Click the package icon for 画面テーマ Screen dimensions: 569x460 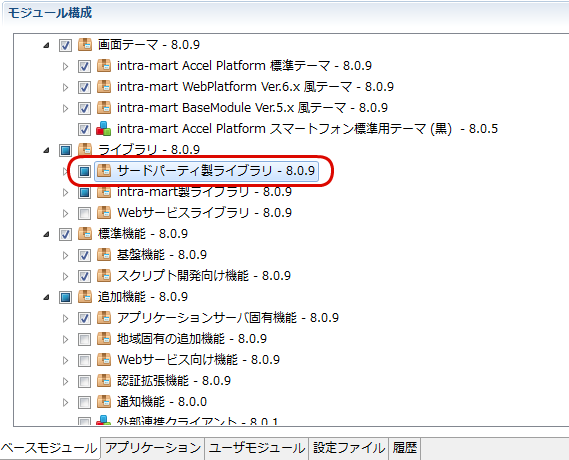85,45
